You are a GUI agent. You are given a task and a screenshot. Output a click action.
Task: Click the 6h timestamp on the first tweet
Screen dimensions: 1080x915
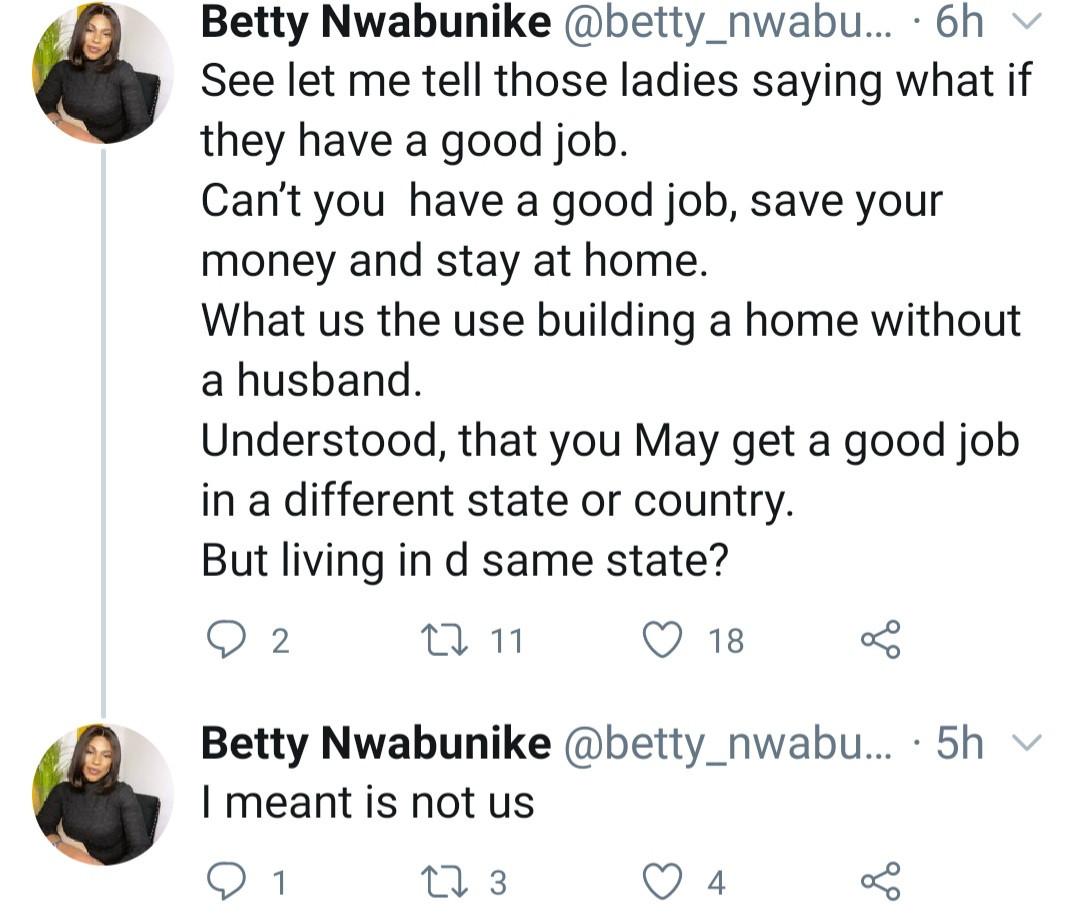tap(959, 24)
